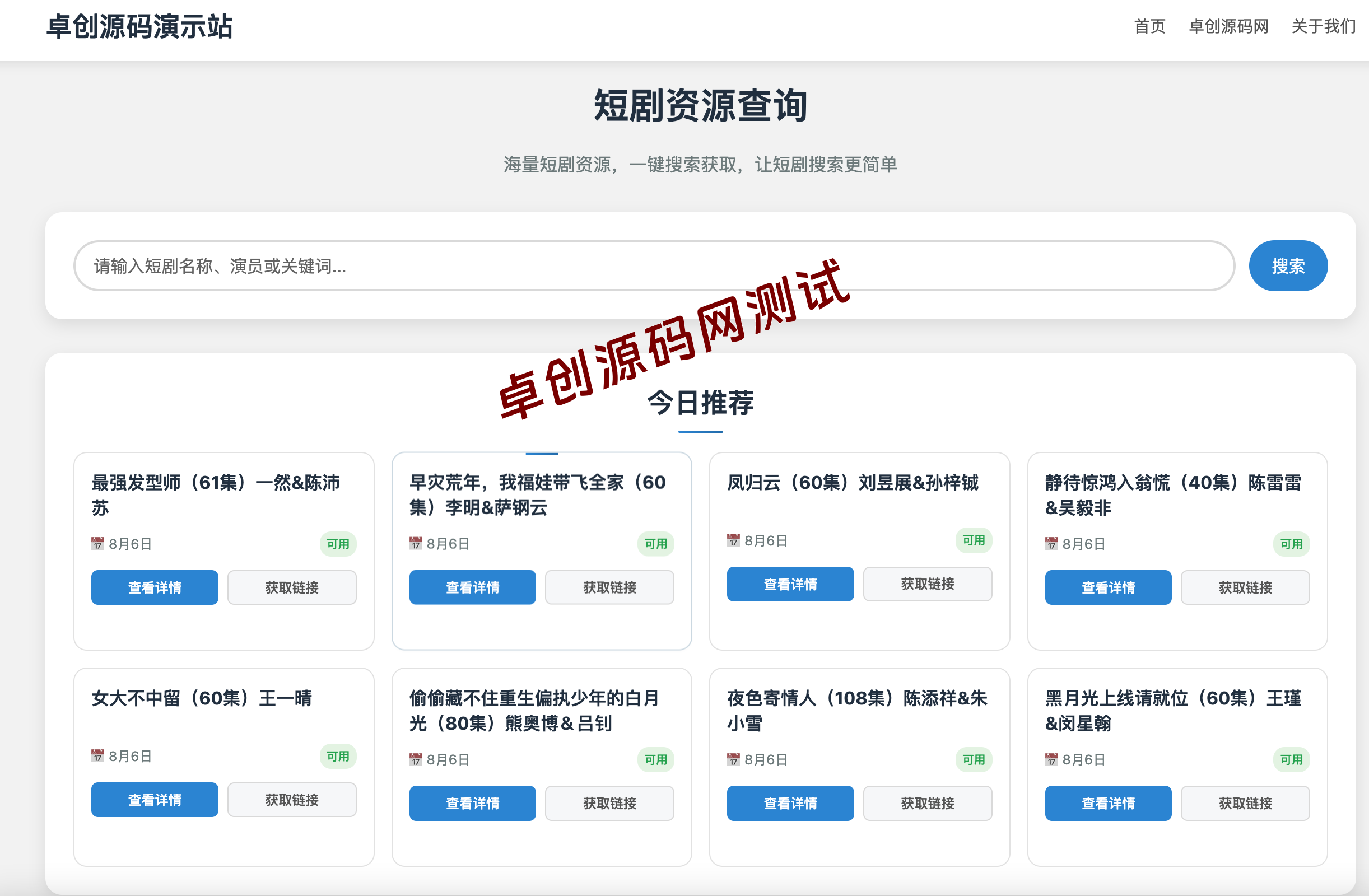Viewport: 1369px width, 896px height.
Task: Go to 卓创源码网 nav link
Action: click(1228, 26)
